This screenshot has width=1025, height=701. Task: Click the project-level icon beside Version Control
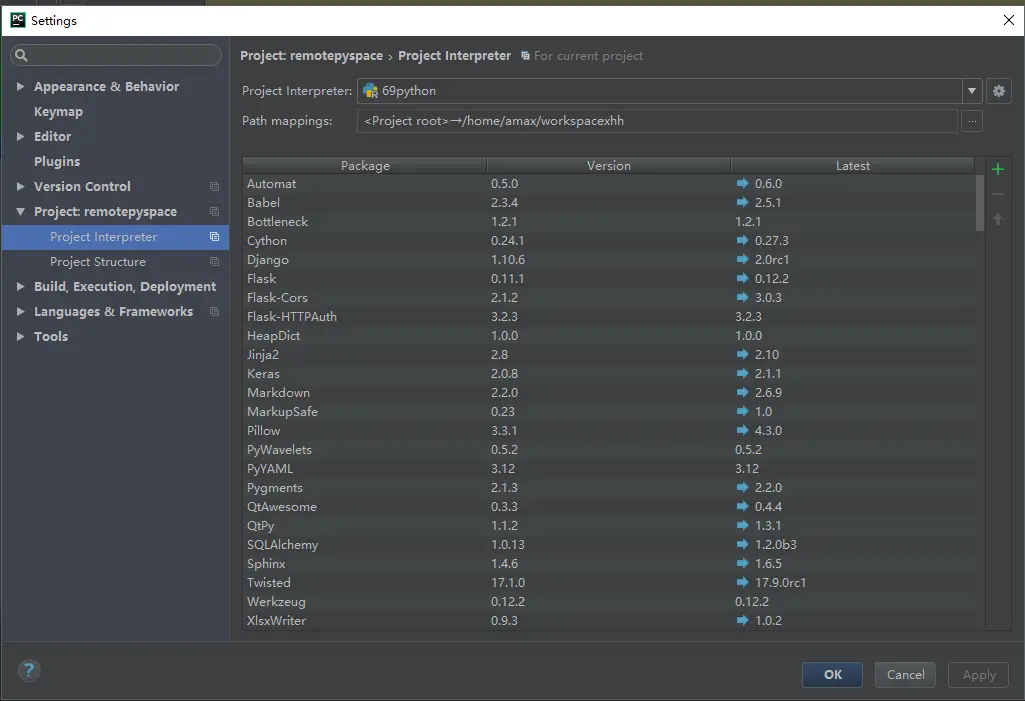coord(214,186)
